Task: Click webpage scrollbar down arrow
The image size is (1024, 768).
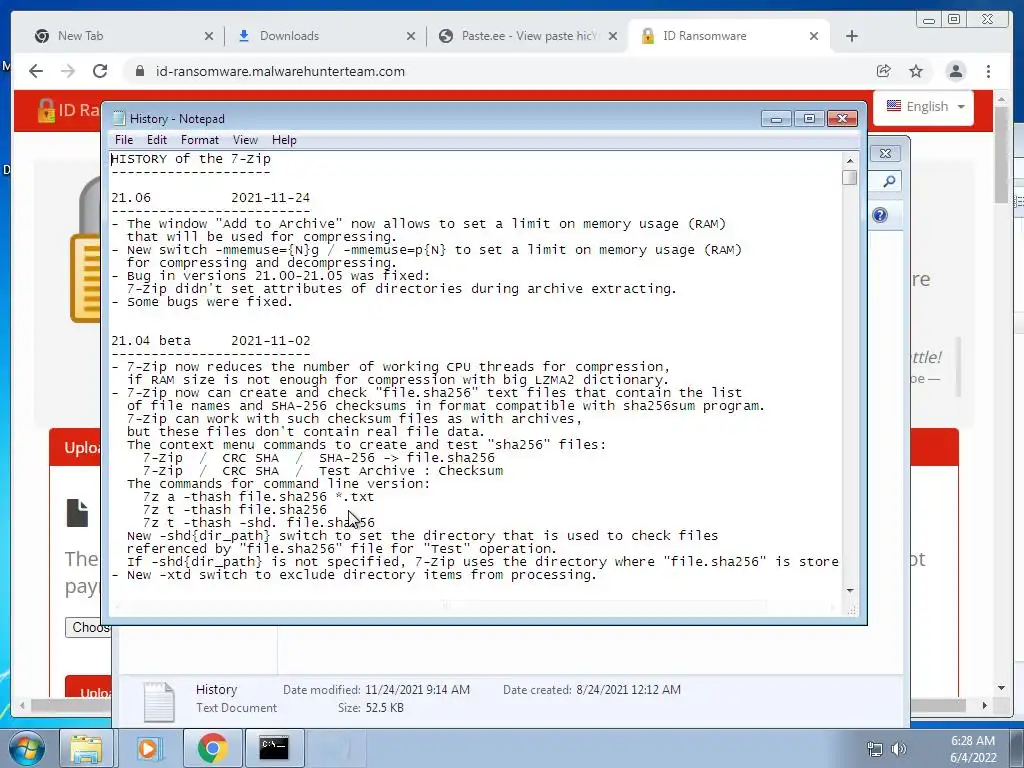Action: tap(1002, 688)
